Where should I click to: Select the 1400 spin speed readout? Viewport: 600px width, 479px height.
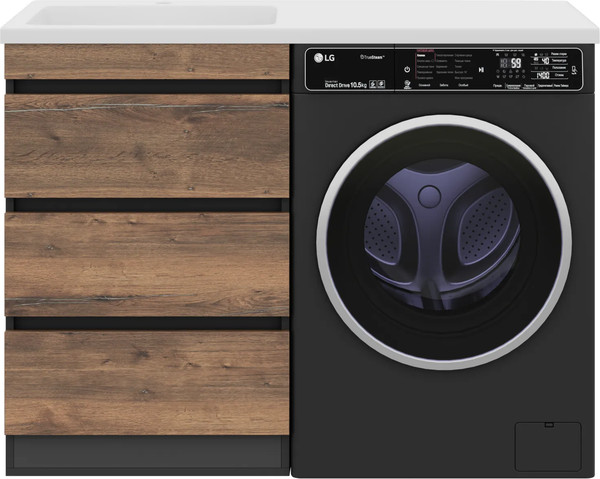pos(541,74)
